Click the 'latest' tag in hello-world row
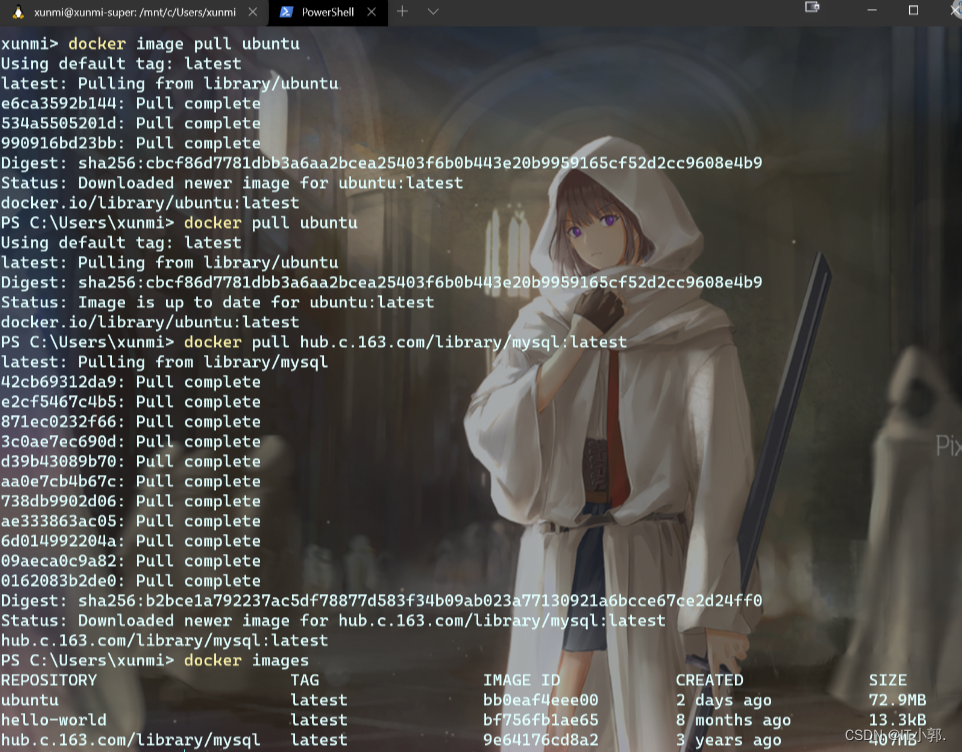This screenshot has height=752, width=962. point(319,719)
